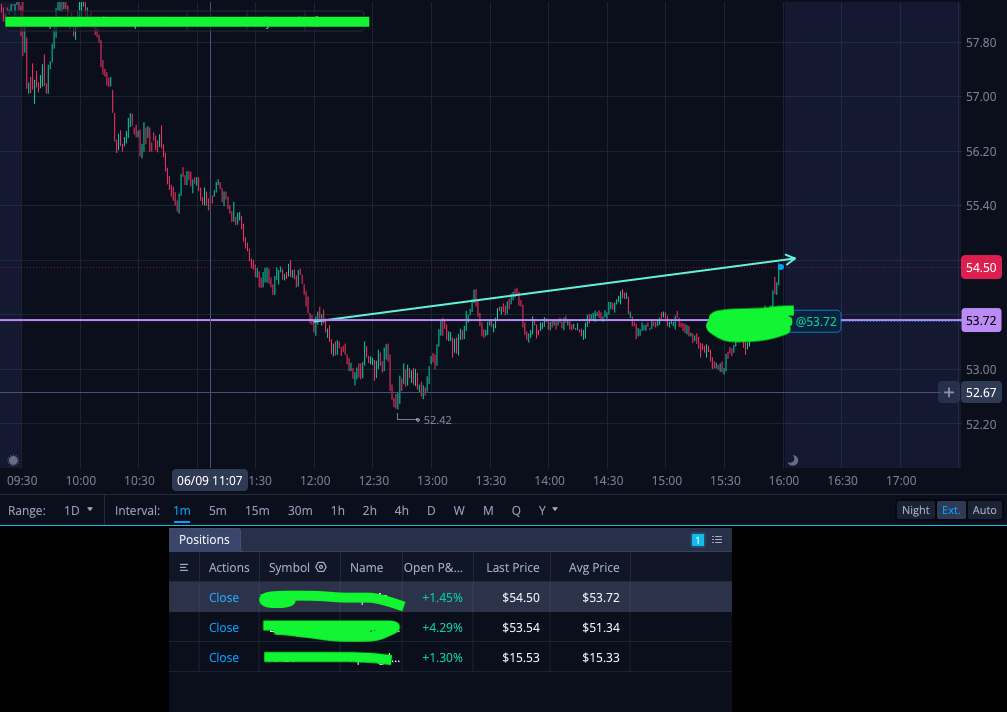This screenshot has height=712, width=1007.
Task: Toggle Night session mode
Action: coord(915,510)
